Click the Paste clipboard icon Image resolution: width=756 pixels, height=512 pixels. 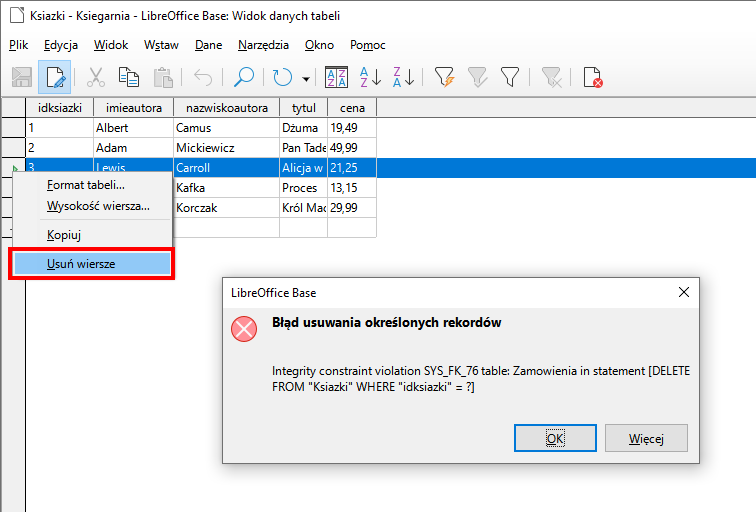[163, 77]
